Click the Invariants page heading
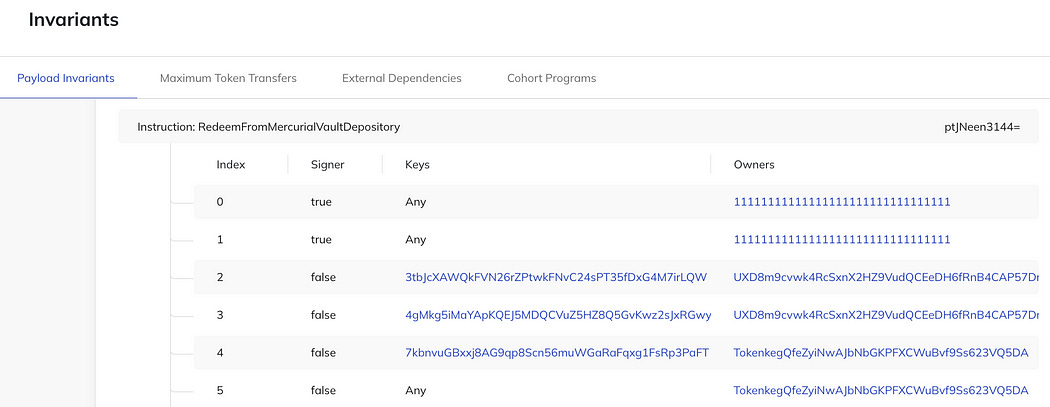1050x407 pixels. point(74,20)
